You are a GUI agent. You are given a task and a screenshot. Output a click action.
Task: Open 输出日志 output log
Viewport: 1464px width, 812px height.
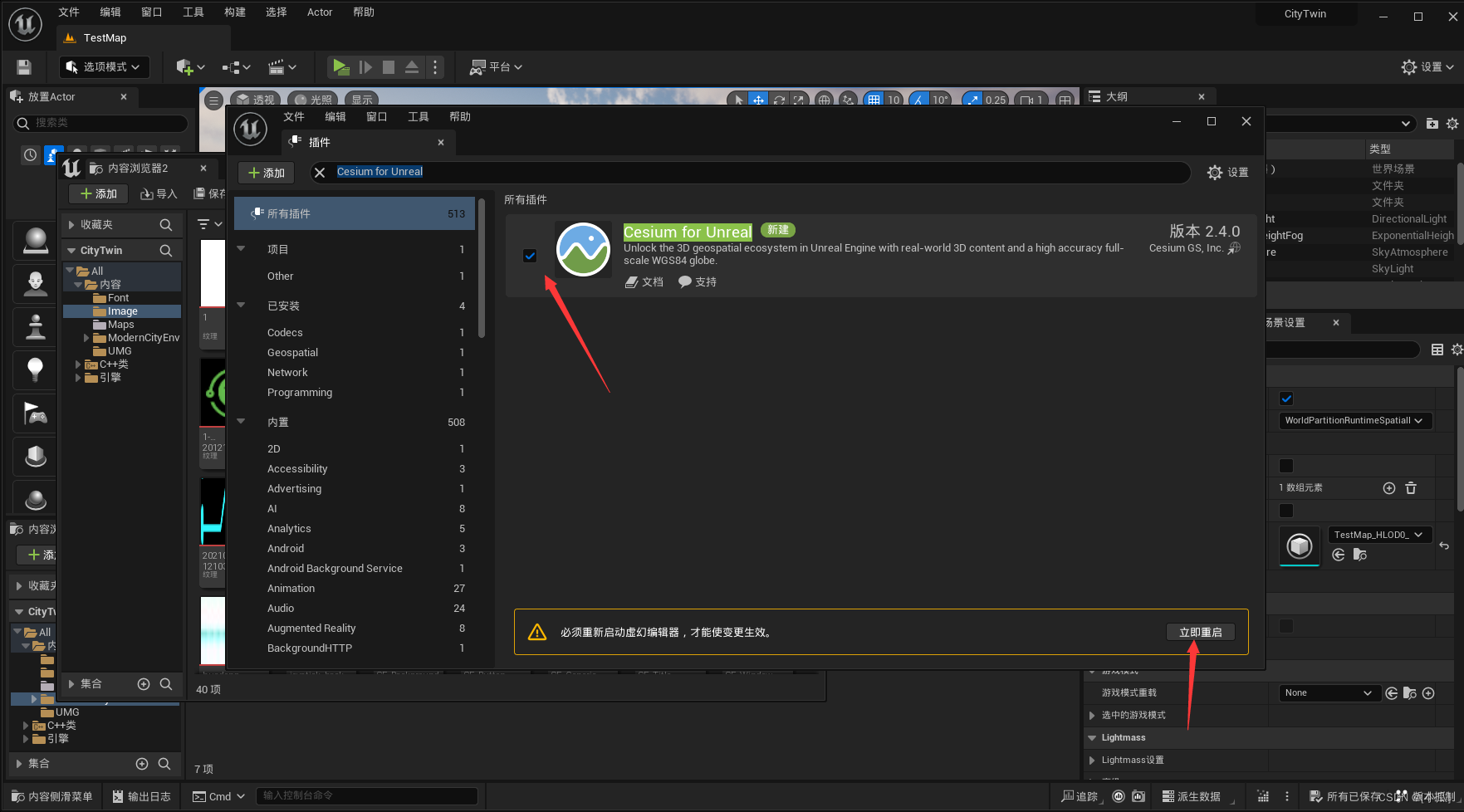click(141, 797)
